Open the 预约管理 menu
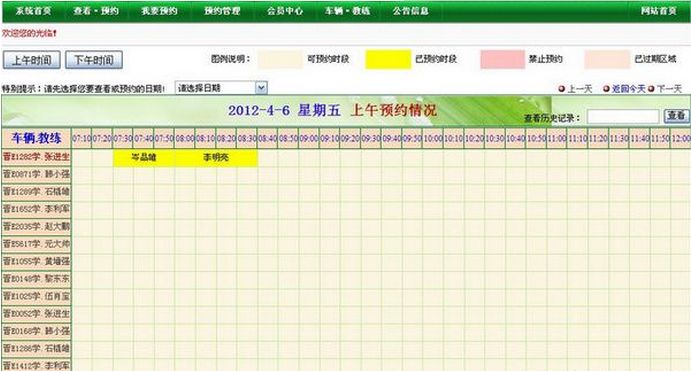Viewport: 691px width, 371px height. point(222,11)
